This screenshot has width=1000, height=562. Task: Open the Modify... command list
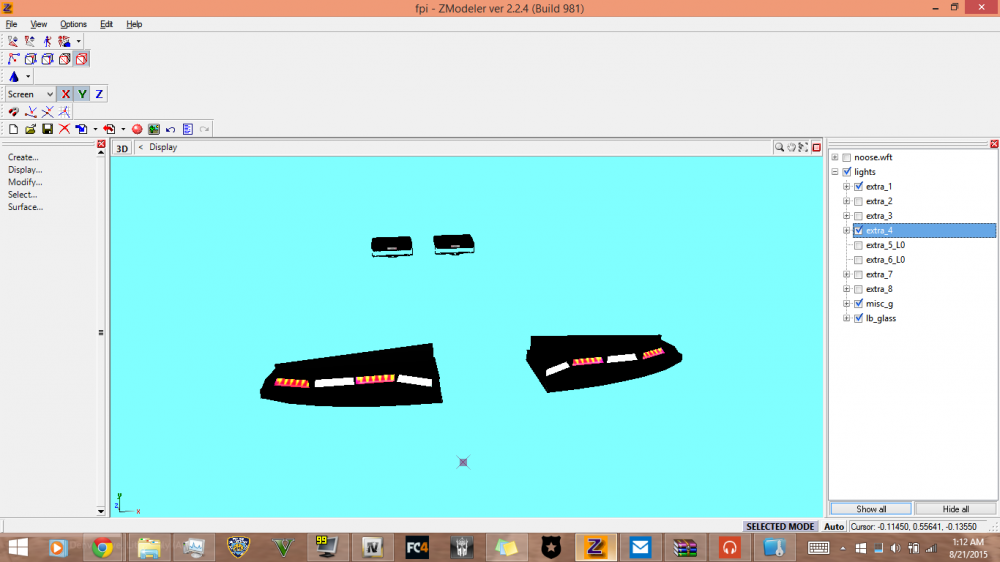tap(25, 182)
